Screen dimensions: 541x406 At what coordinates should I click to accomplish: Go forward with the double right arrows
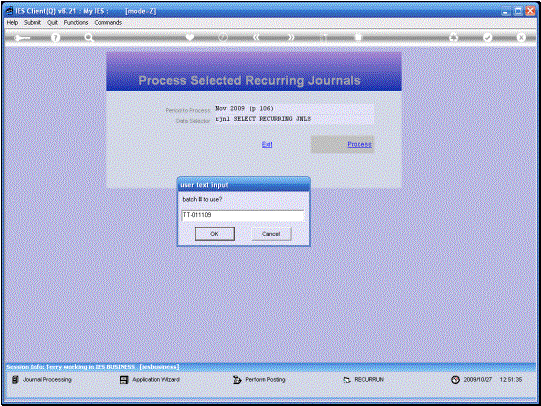tap(291, 37)
